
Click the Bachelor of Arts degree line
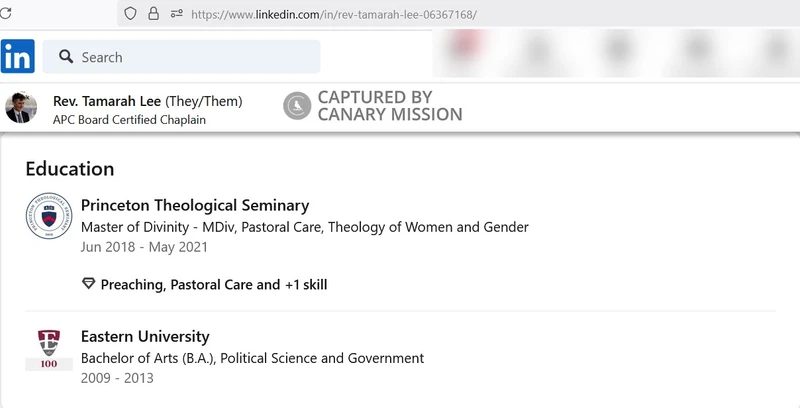point(253,358)
